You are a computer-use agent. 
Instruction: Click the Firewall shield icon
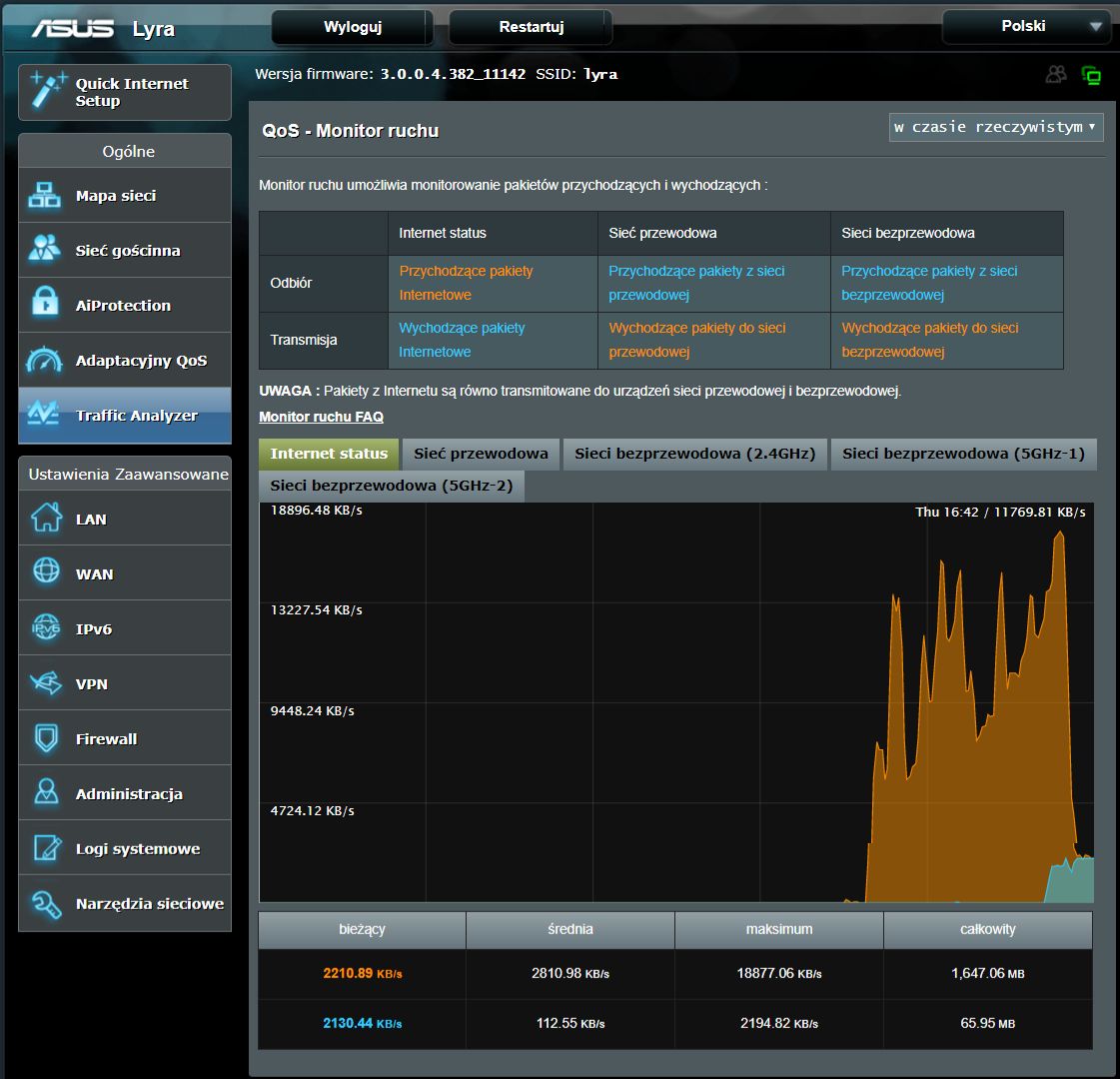[46, 737]
